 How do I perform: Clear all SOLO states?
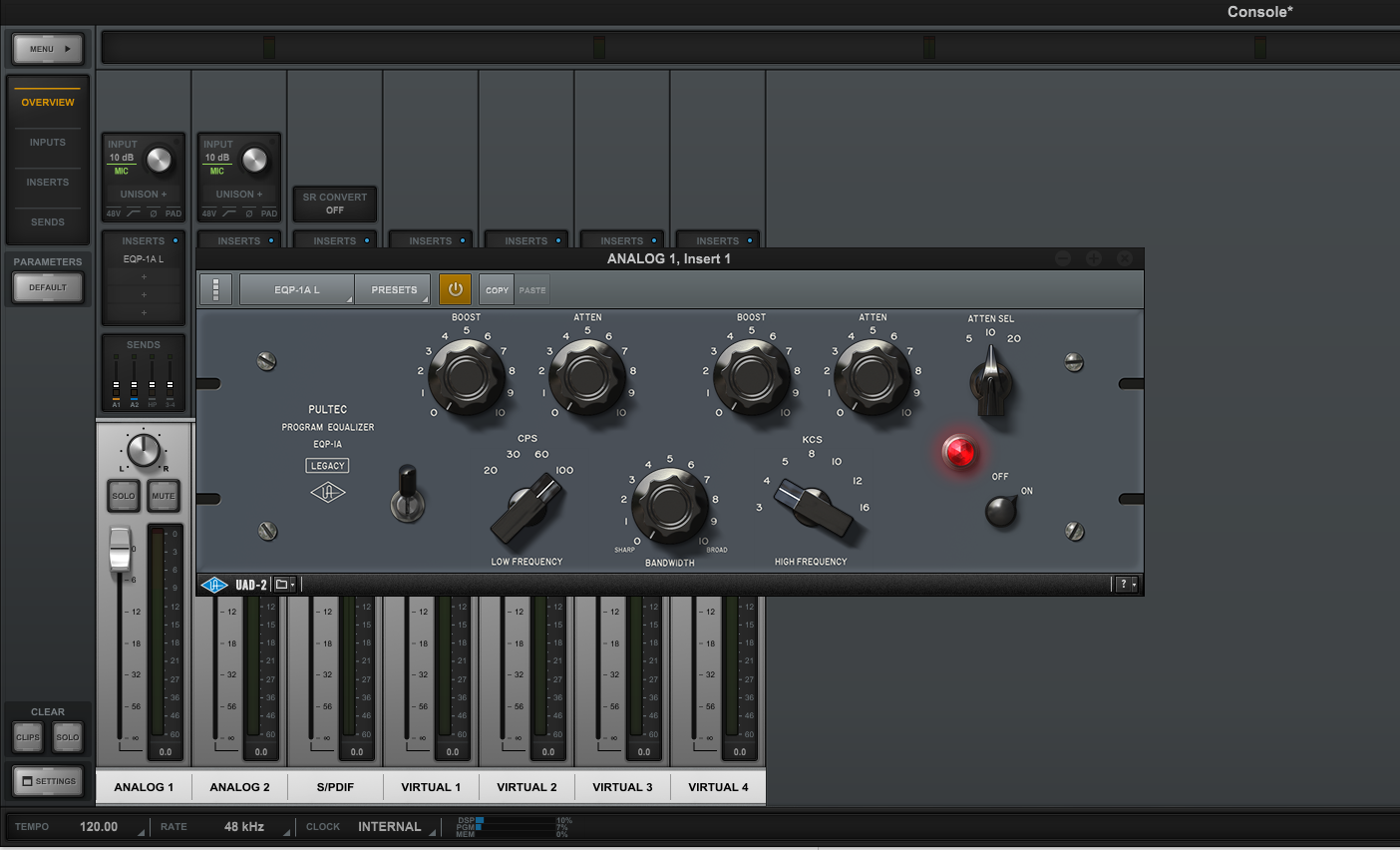68,737
